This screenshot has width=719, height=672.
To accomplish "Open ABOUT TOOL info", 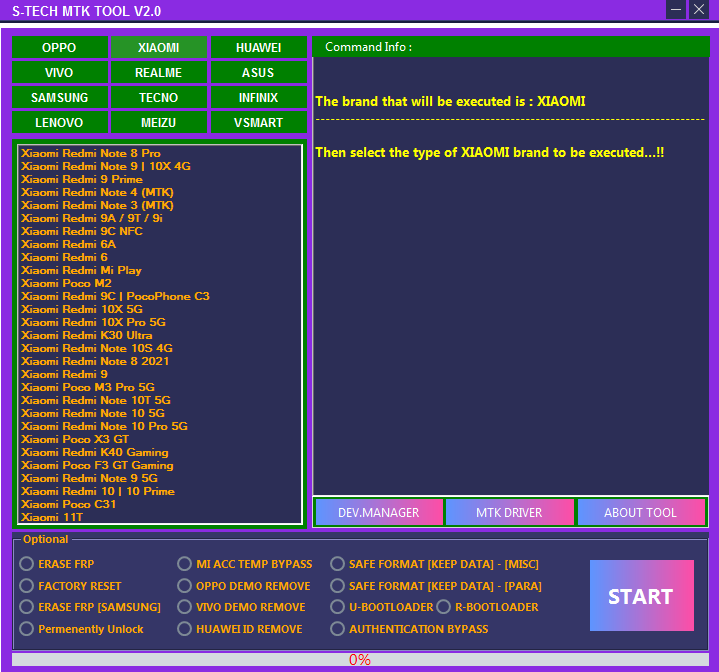I will (x=641, y=512).
